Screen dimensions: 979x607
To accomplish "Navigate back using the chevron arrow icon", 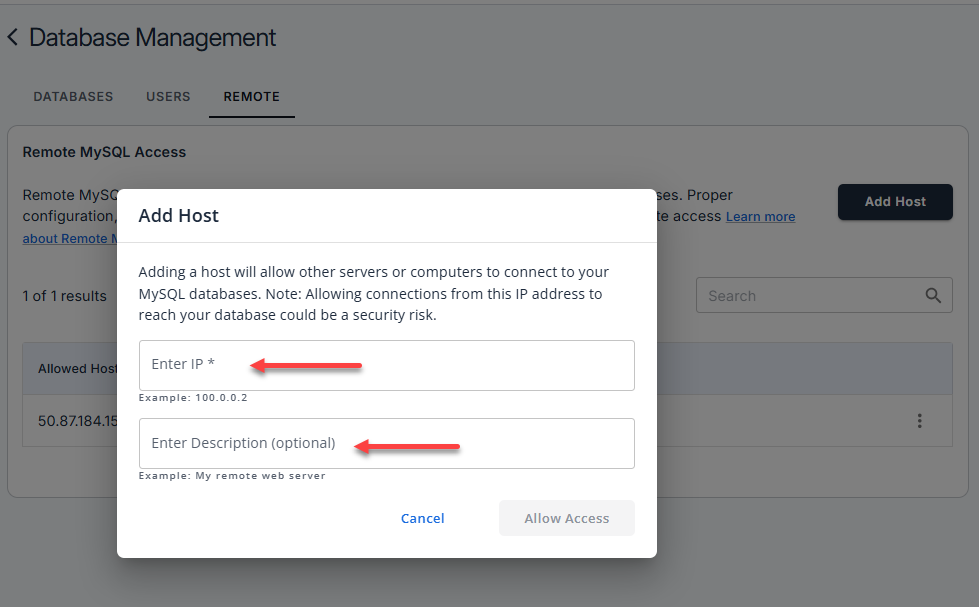I will (x=13, y=36).
